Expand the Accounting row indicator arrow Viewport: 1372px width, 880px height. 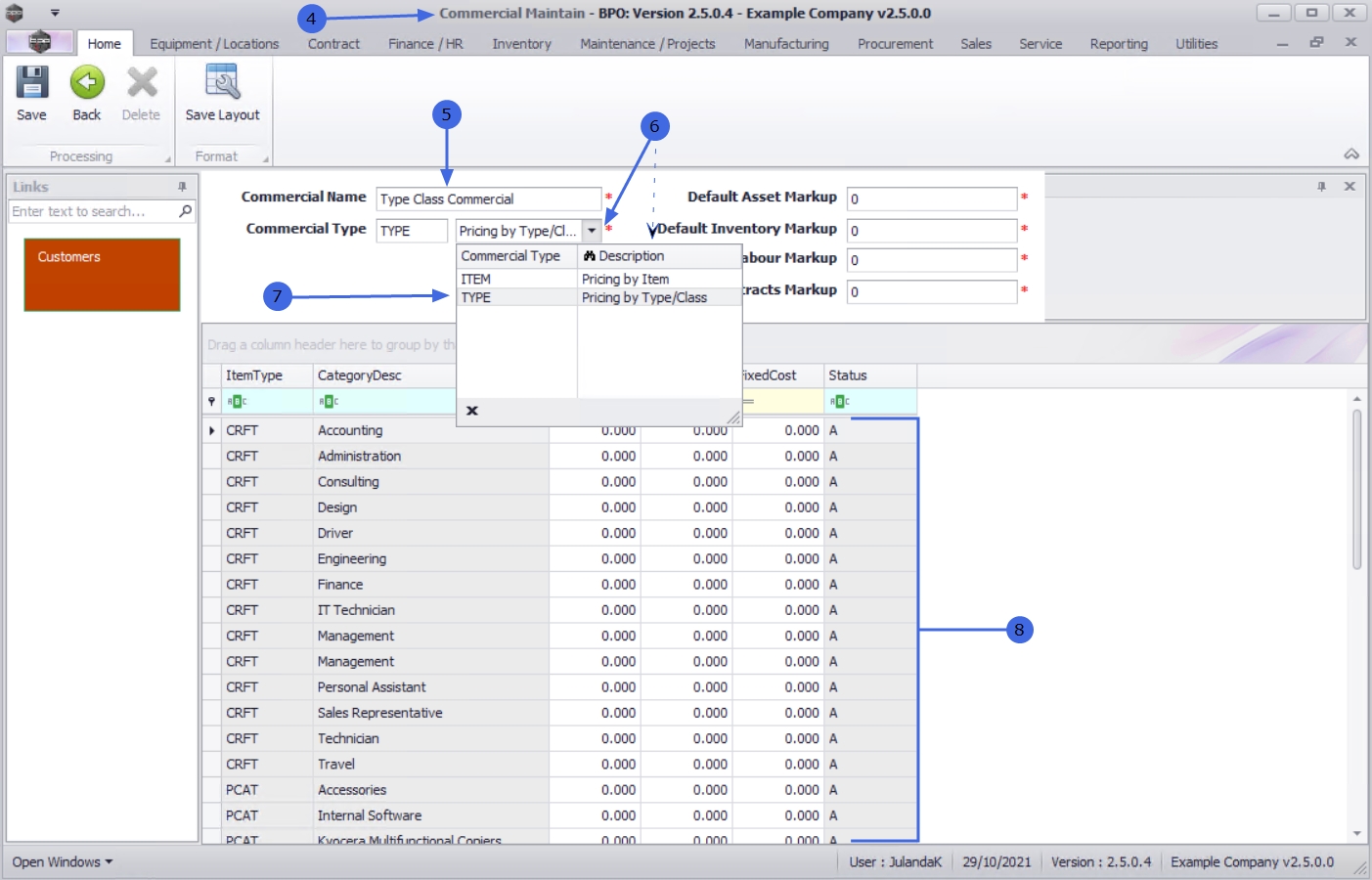[211, 430]
